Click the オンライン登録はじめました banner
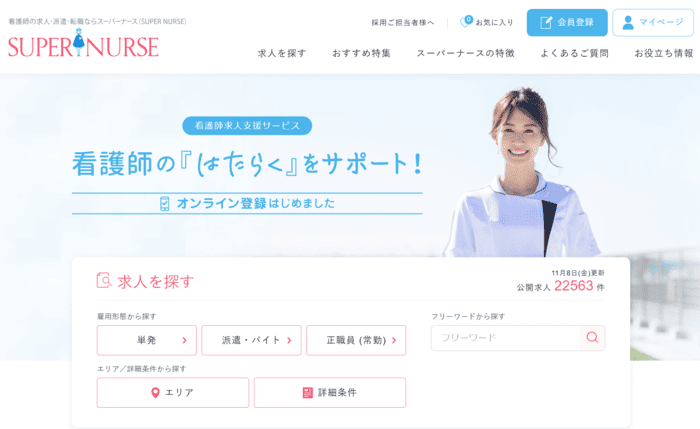 [247, 204]
